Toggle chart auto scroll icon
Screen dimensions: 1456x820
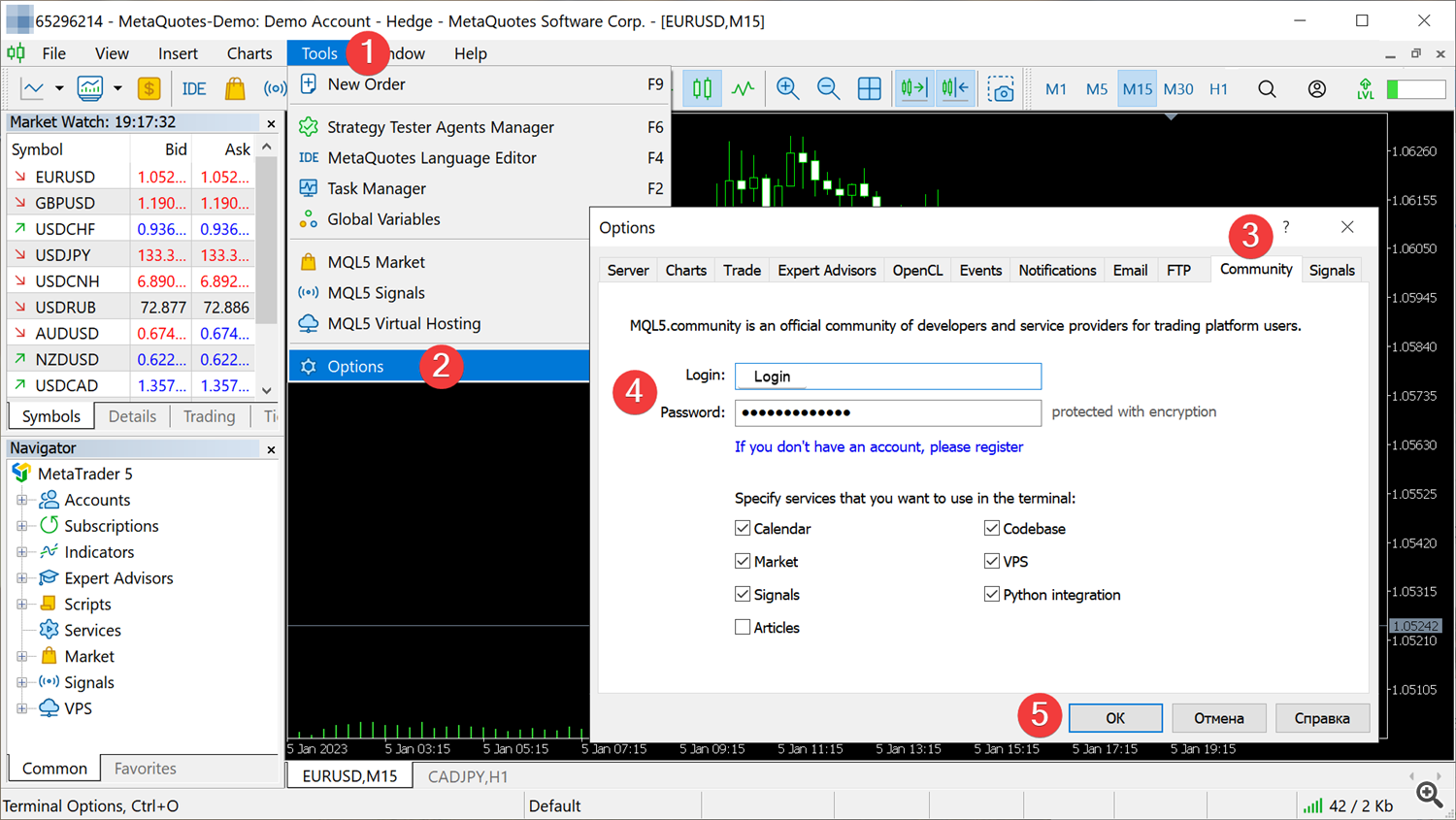point(913,89)
